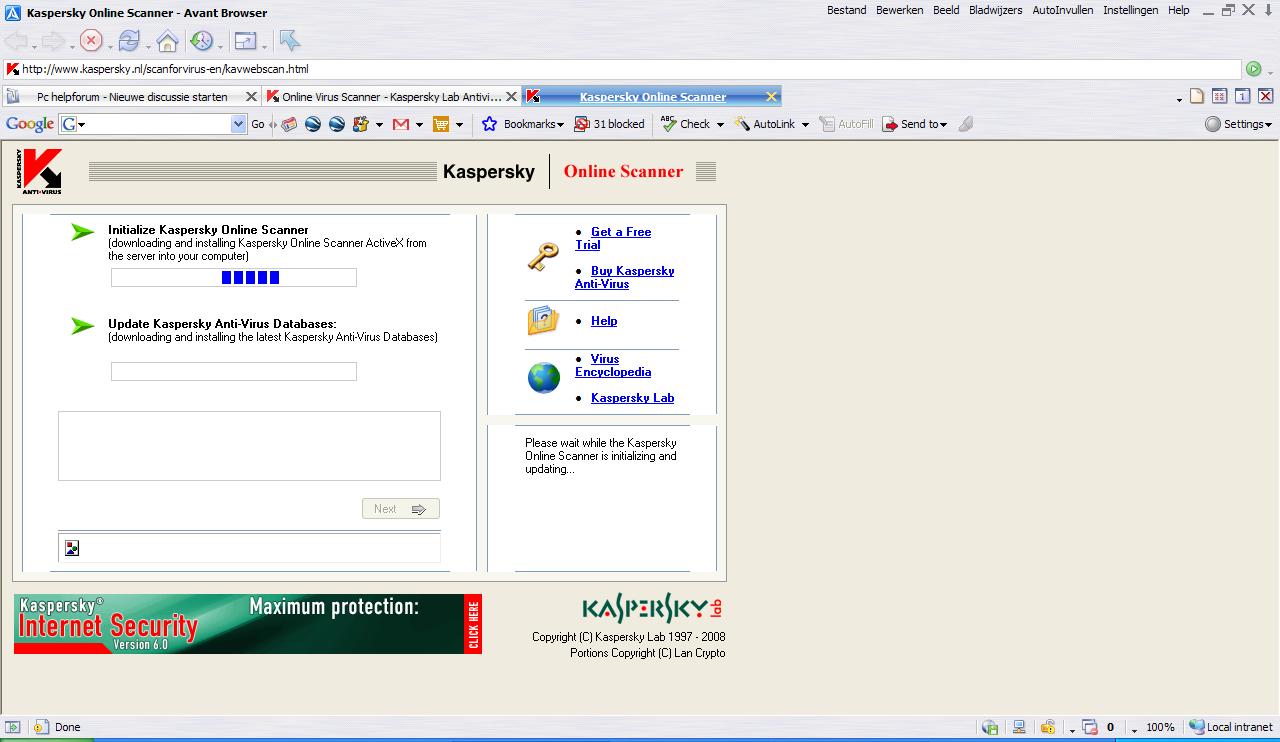Screen dimensions: 1280x742
Task: Expand the Google search box dropdown
Action: click(238, 124)
